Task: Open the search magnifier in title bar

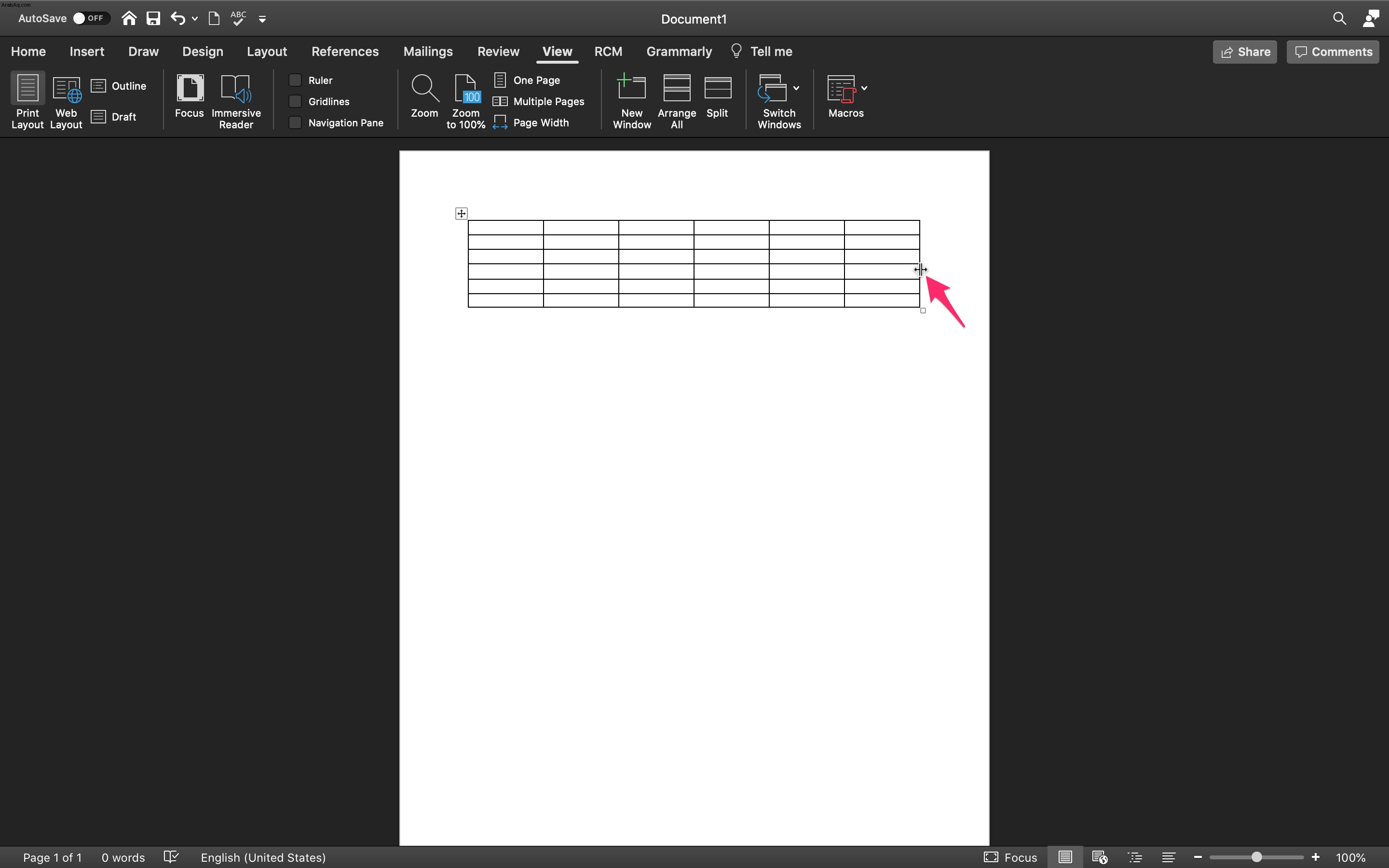Action: click(1339, 18)
